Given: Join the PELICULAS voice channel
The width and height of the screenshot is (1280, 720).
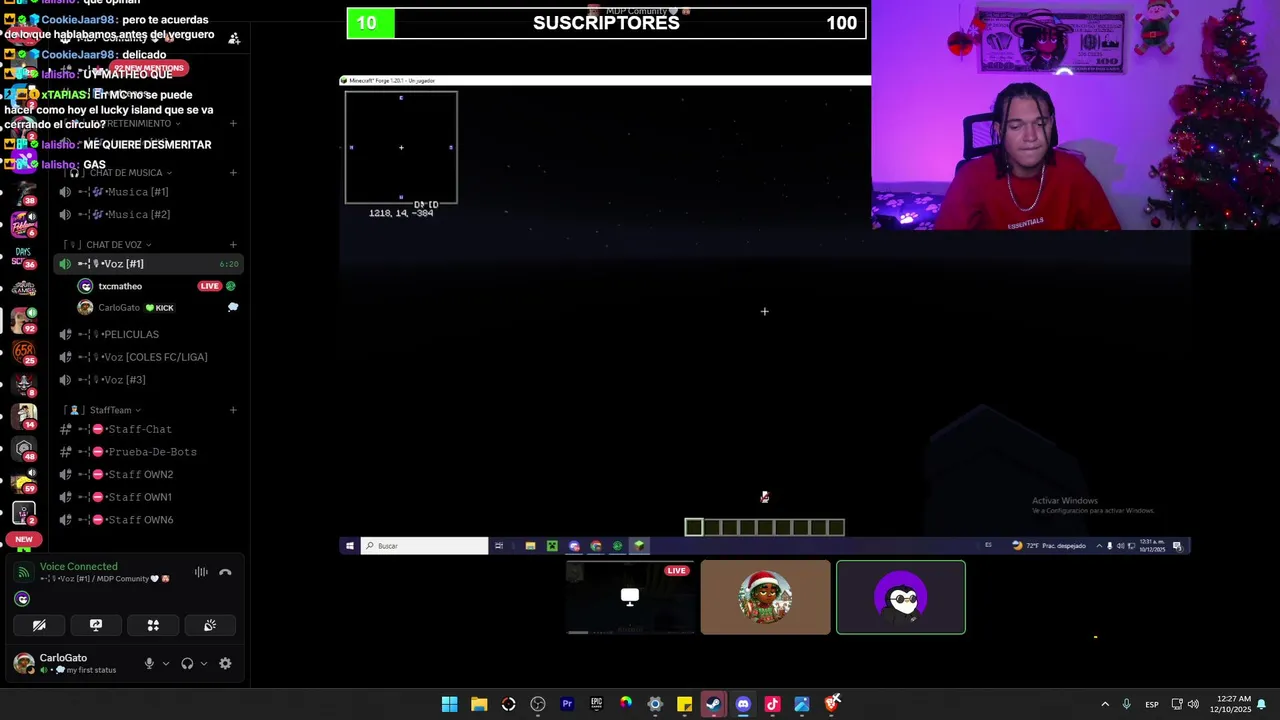Looking at the screenshot, I should 148,335.
